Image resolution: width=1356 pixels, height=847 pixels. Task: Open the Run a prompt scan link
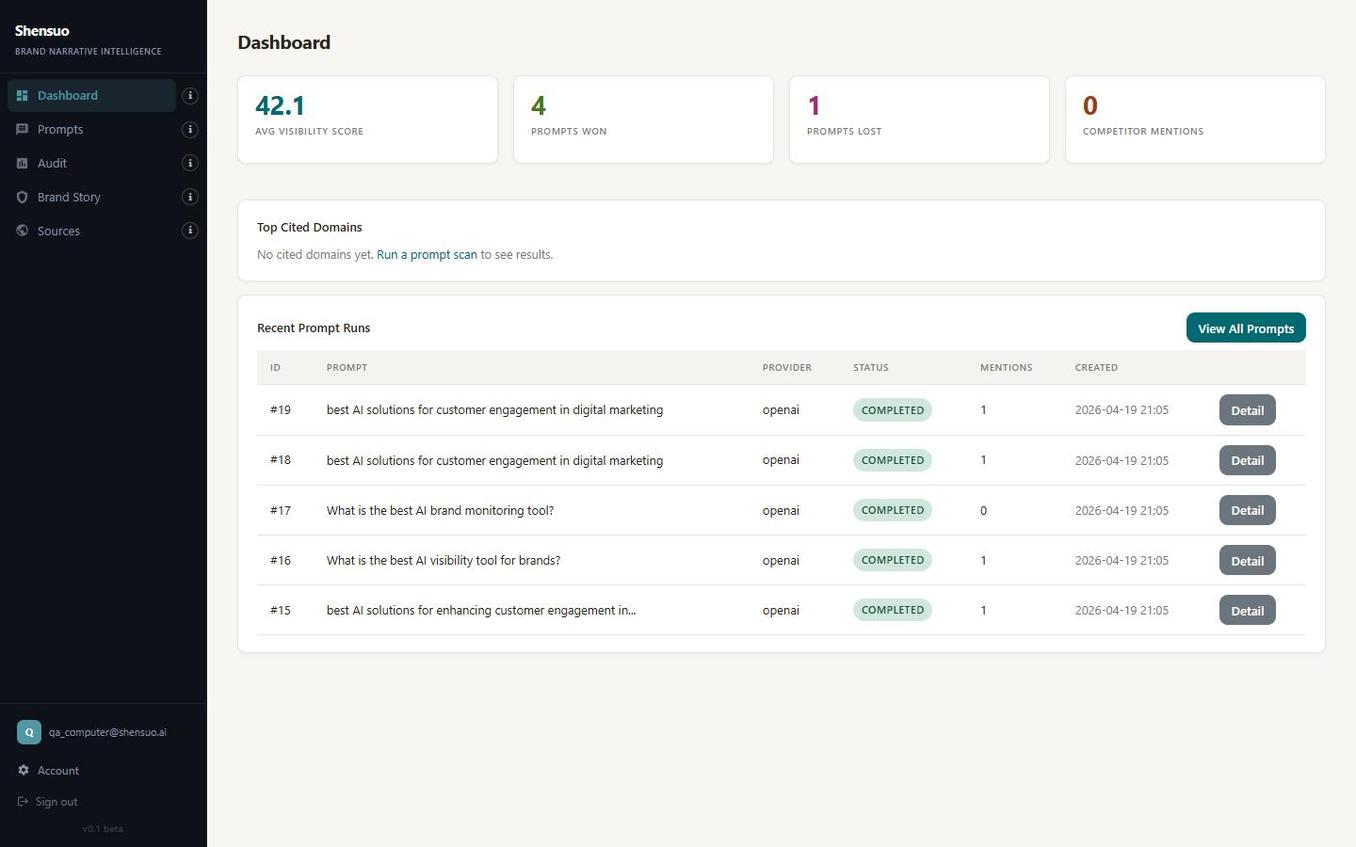(427, 254)
